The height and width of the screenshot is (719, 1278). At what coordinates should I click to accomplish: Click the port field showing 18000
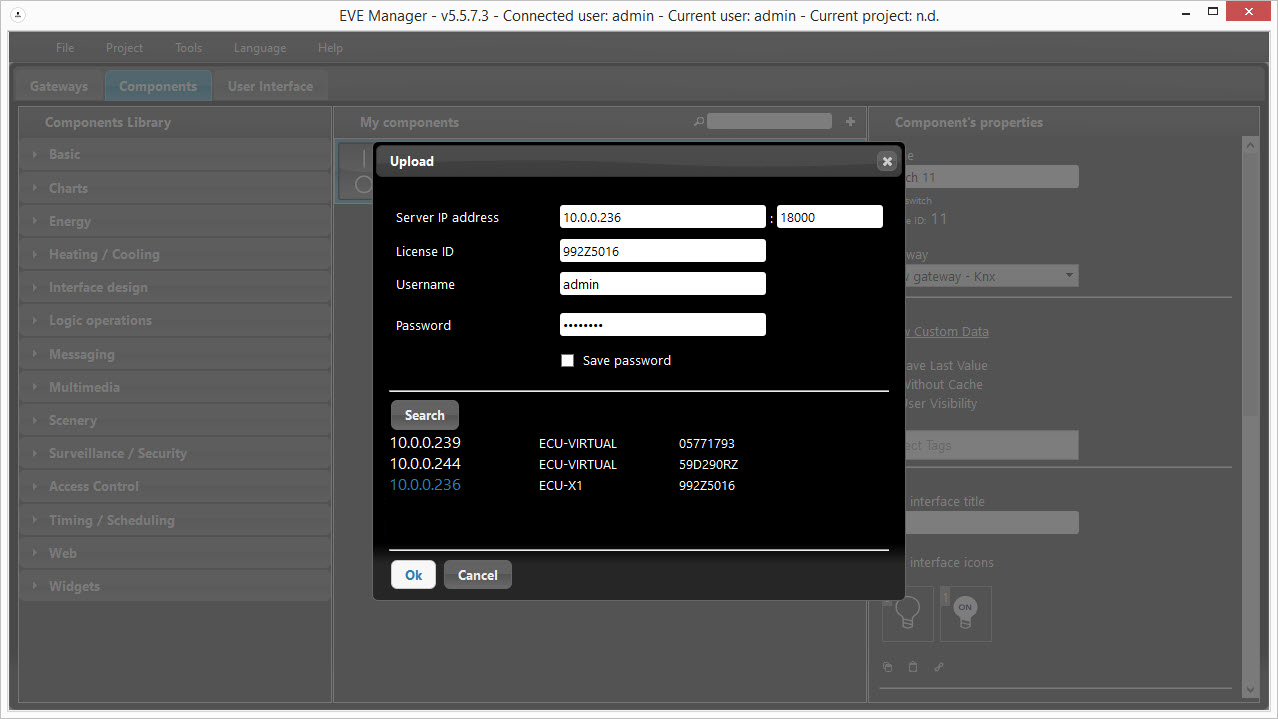(x=830, y=217)
